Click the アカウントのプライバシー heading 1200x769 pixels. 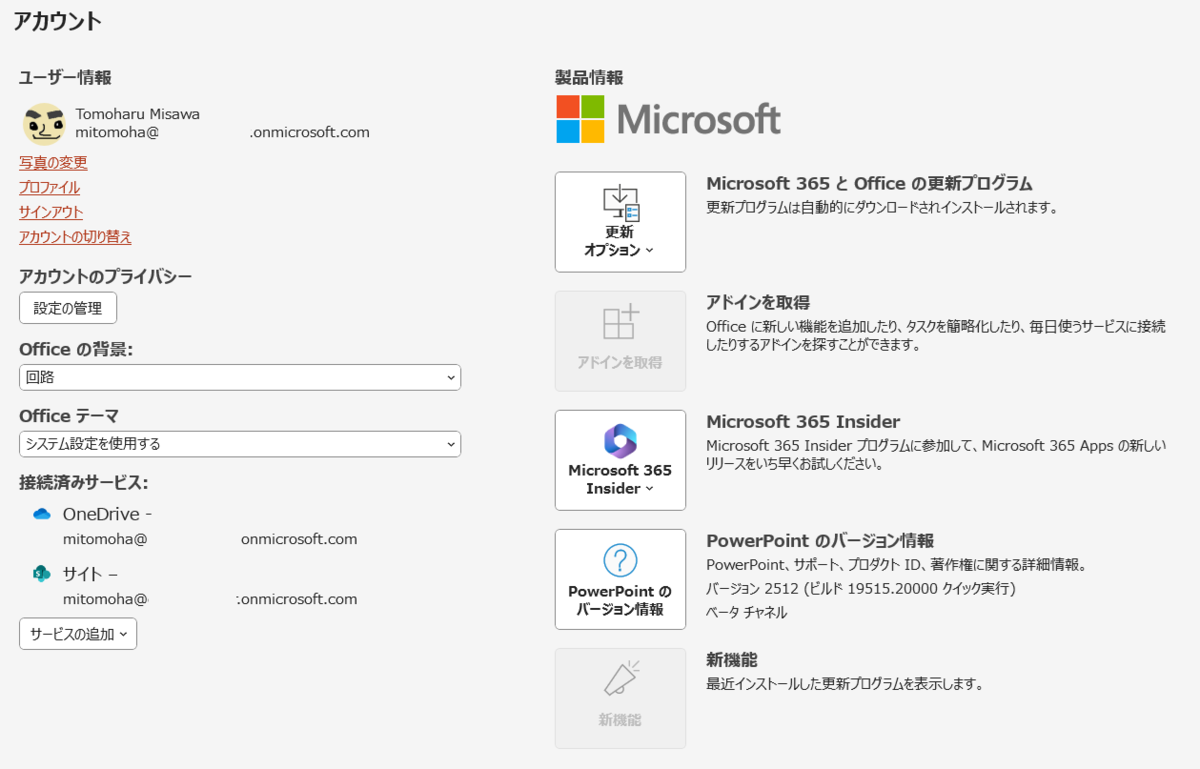(x=105, y=277)
